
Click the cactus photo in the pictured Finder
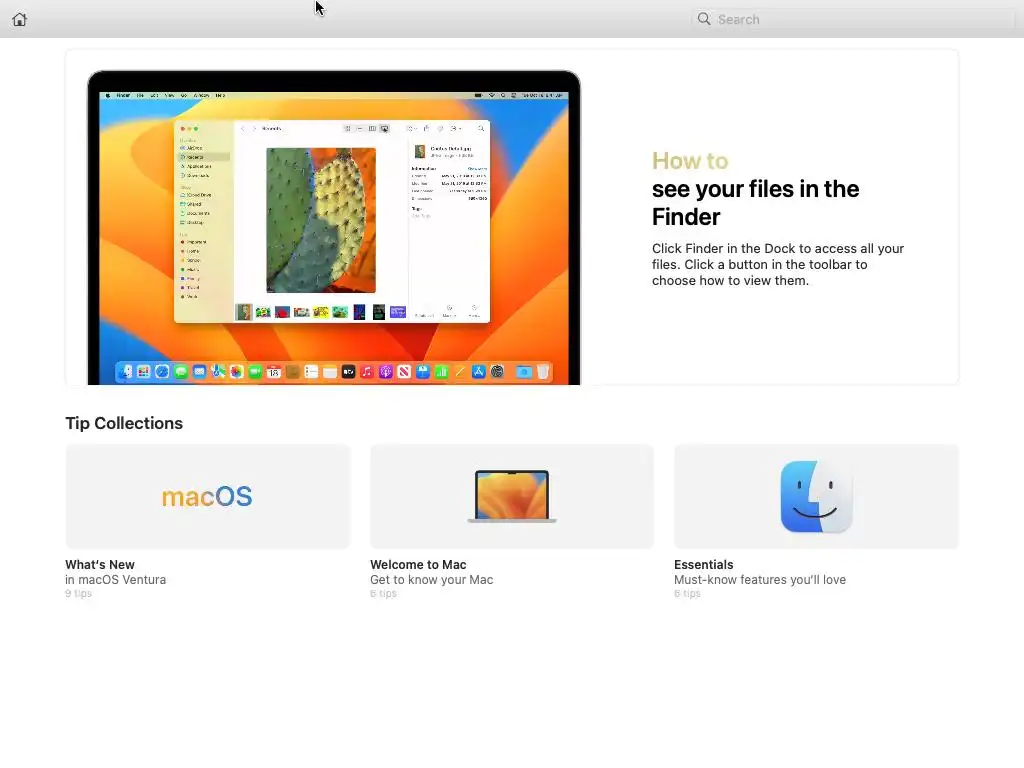[x=321, y=220]
